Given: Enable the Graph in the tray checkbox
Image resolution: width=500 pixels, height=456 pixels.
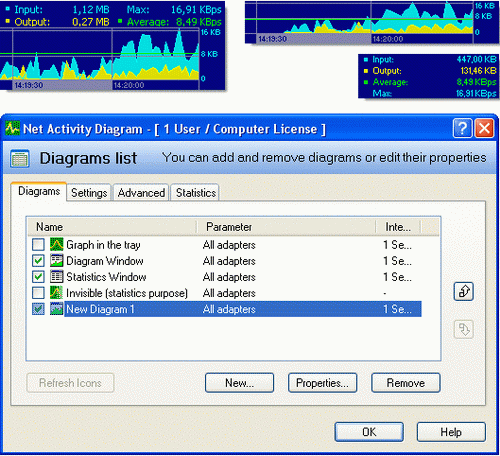Looking at the screenshot, I should (38, 245).
